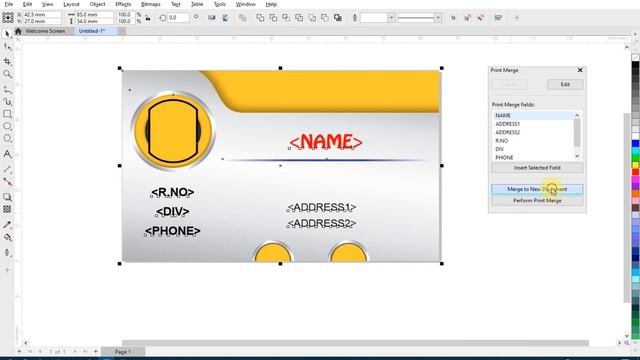Click the Welcome Screen home icon
Viewport: 640px width, 360px height.
coord(18,31)
